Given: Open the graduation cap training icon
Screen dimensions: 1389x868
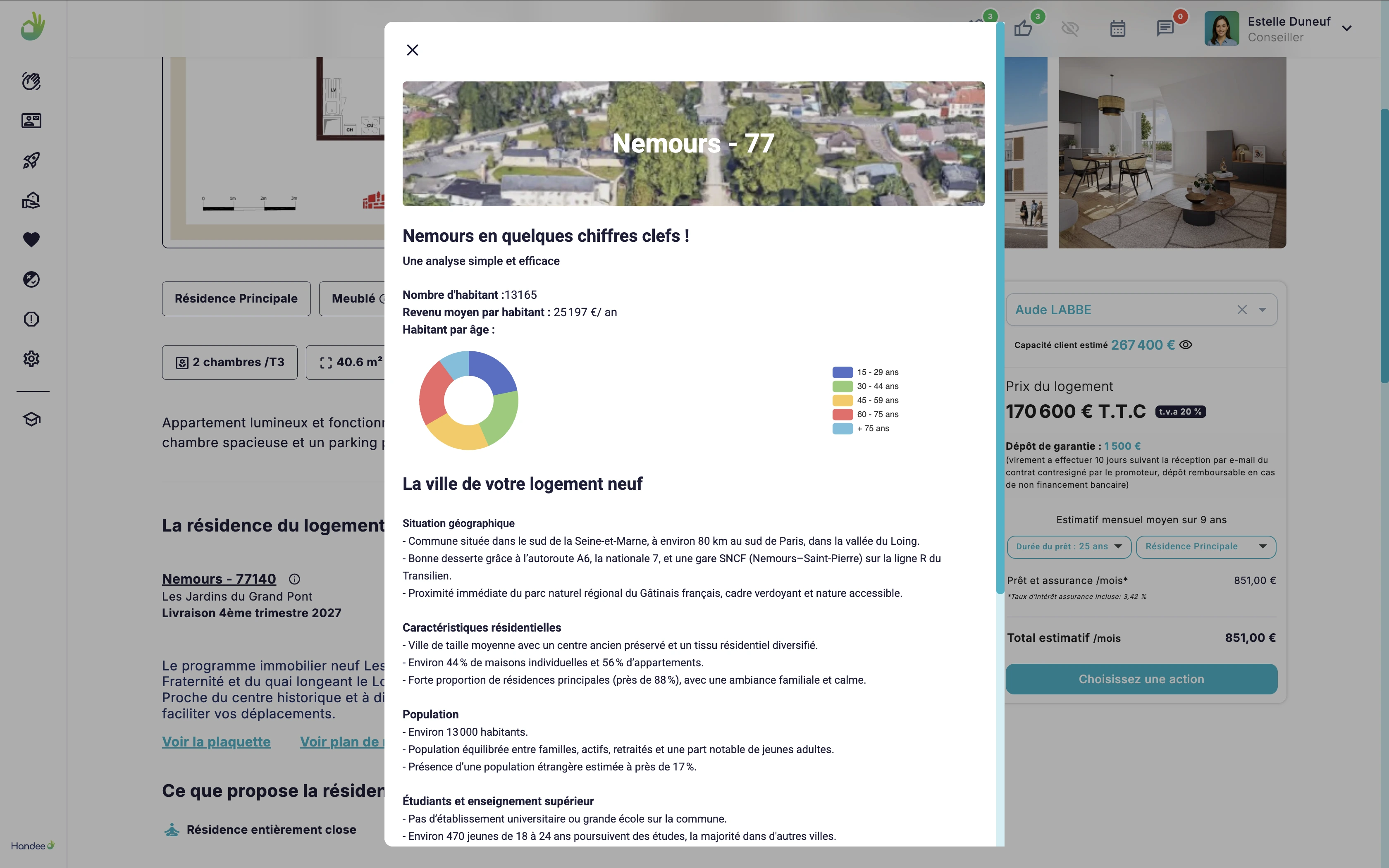Looking at the screenshot, I should [x=31, y=419].
